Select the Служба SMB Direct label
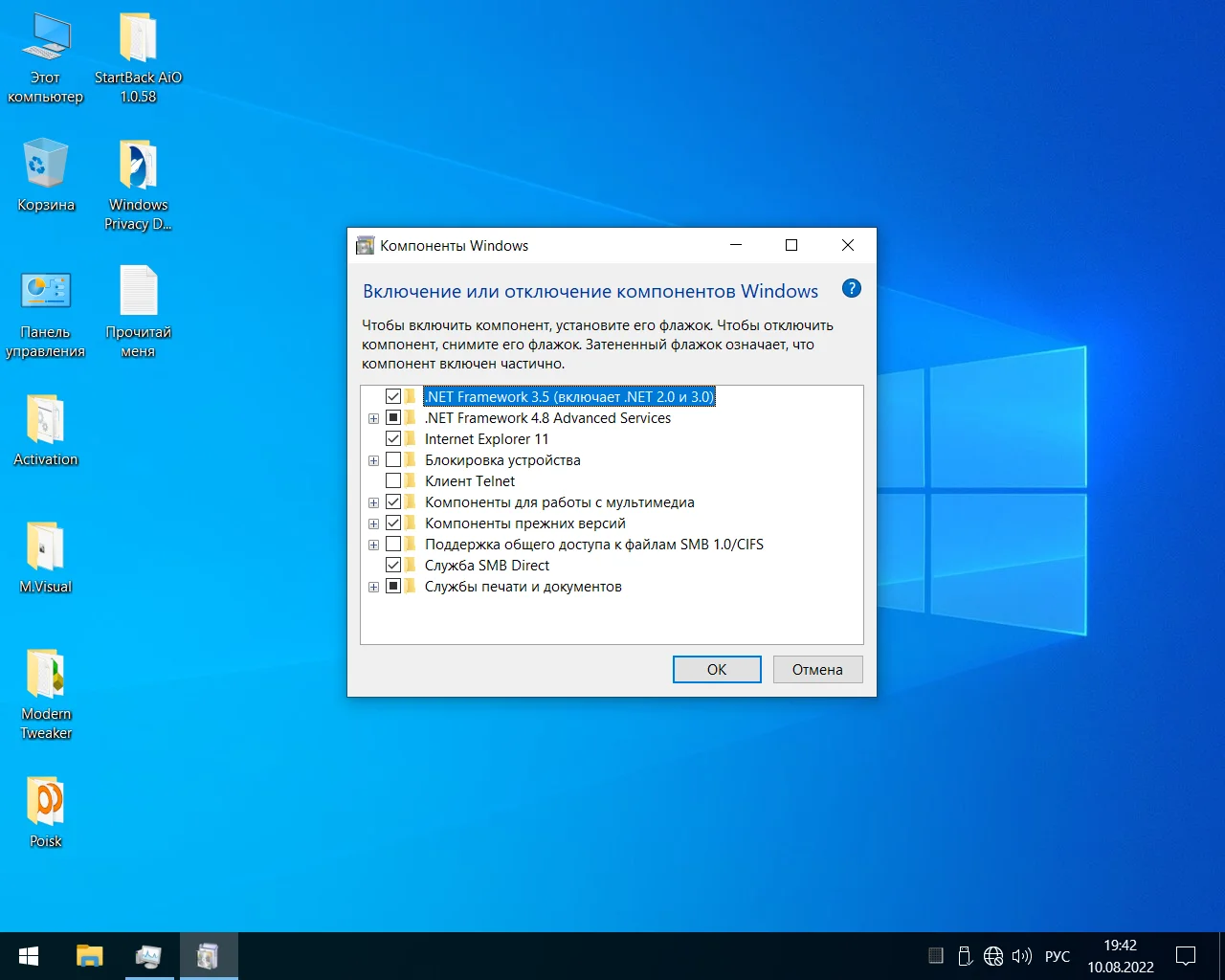1225x980 pixels. click(487, 565)
